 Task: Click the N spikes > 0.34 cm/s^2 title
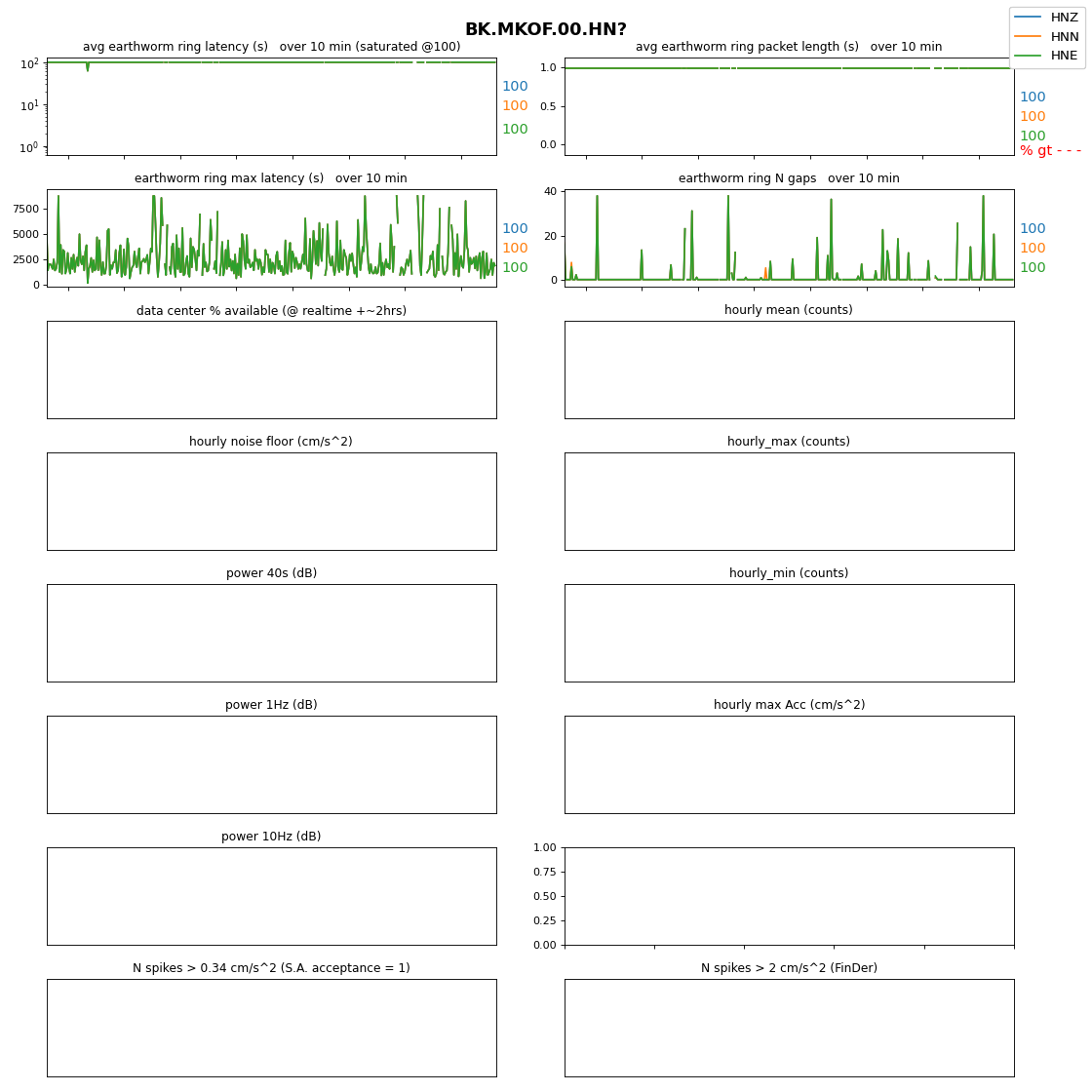(272, 968)
